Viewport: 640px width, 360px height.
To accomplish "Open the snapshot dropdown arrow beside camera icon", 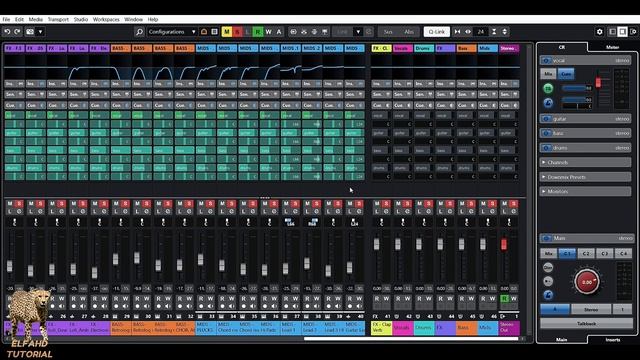I will click(40, 31).
